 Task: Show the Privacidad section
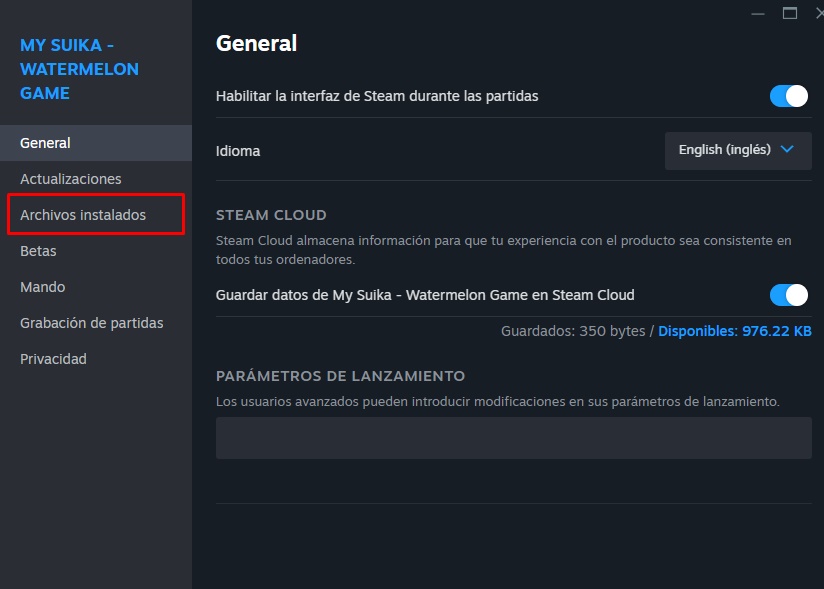96,359
